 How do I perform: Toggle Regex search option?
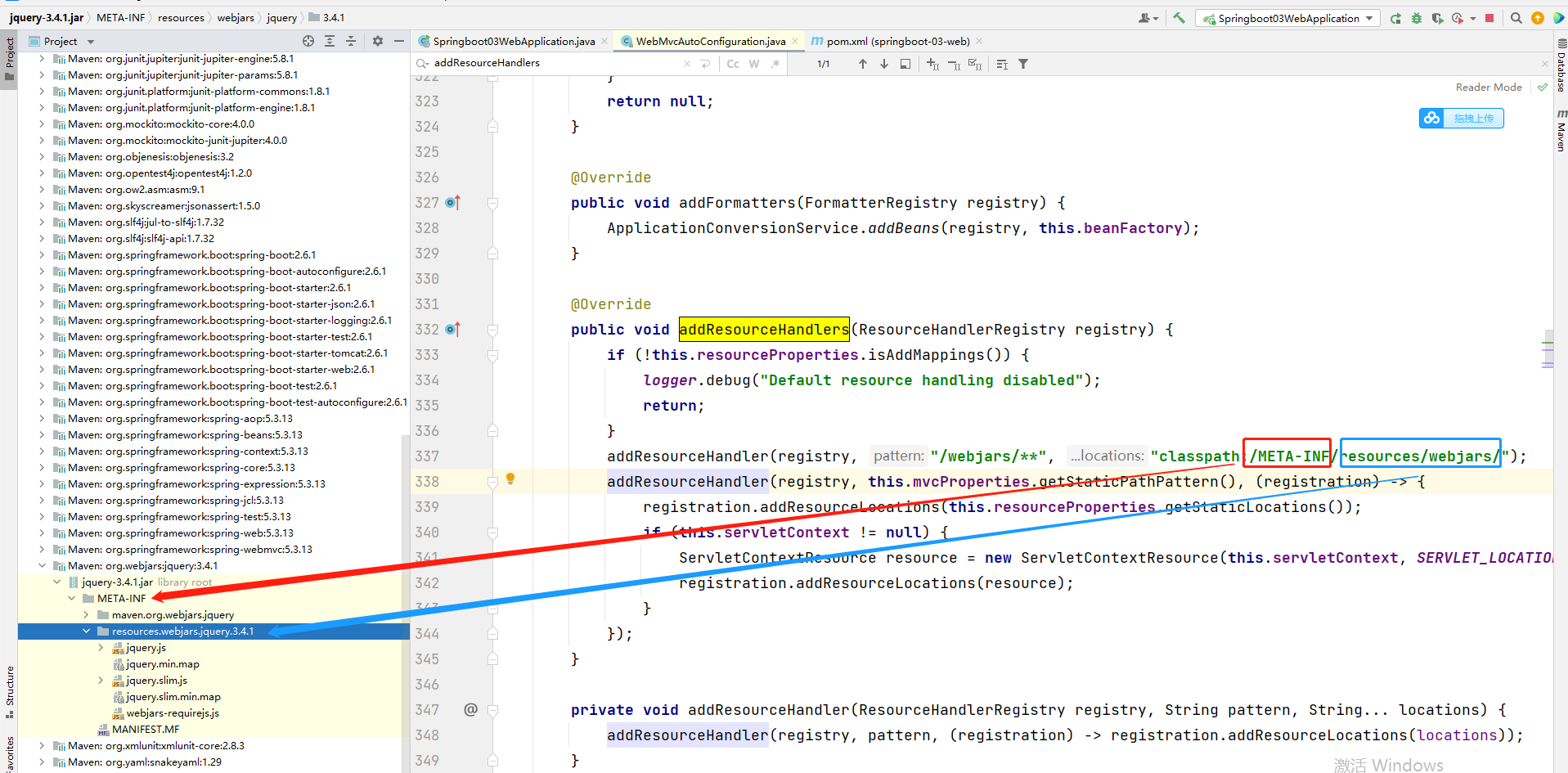[x=775, y=64]
